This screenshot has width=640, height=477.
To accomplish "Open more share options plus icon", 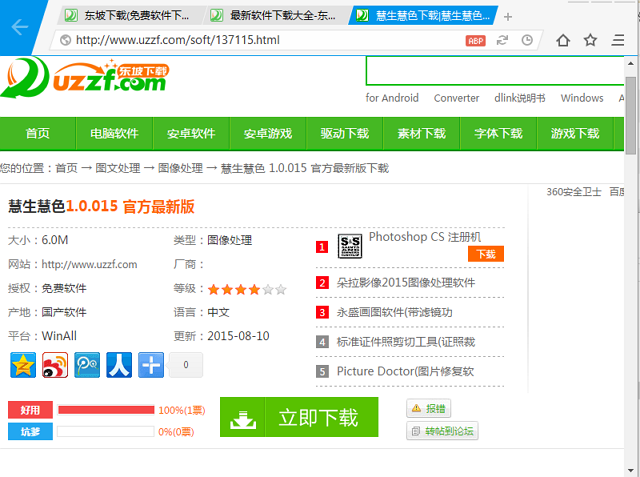I will pyautogui.click(x=151, y=365).
